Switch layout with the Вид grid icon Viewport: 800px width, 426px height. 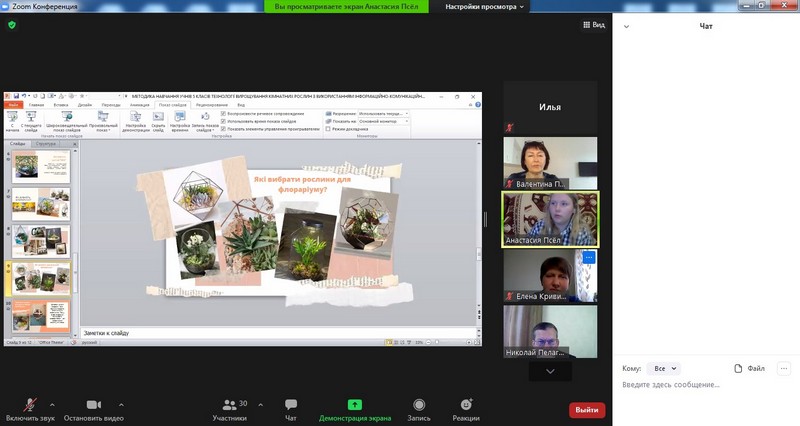587,24
